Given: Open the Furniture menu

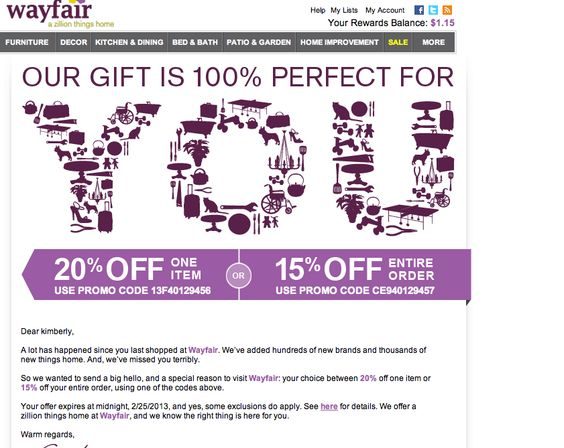Looking at the screenshot, I should click(27, 42).
